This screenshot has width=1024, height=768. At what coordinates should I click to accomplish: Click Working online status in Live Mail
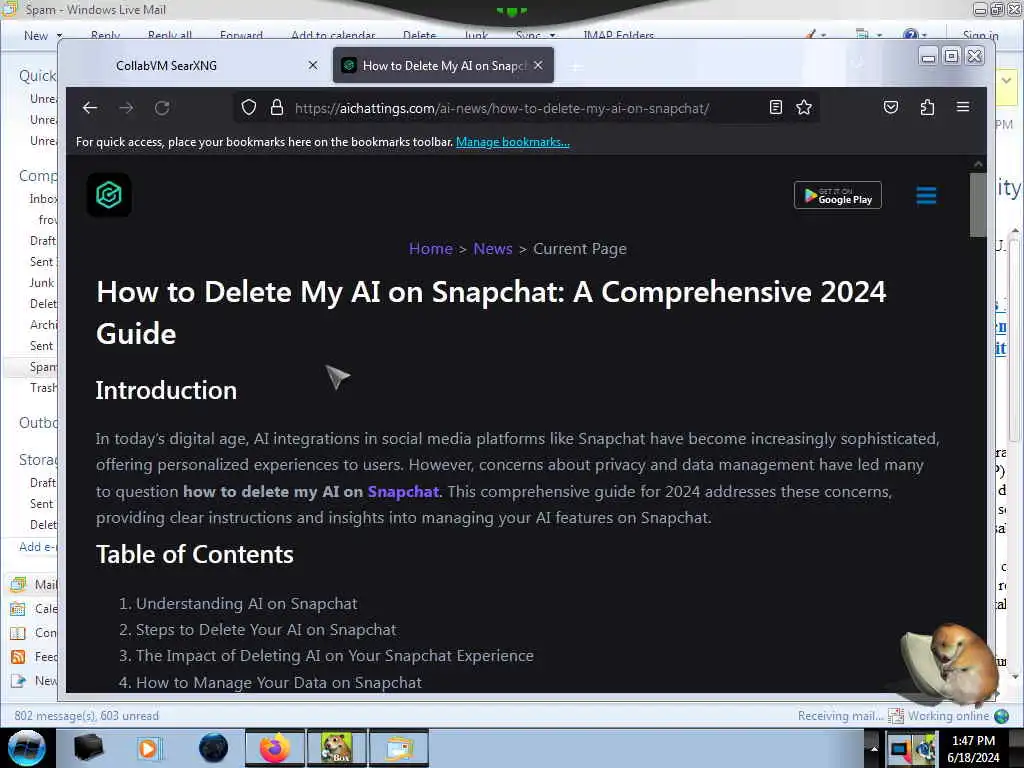(x=948, y=716)
